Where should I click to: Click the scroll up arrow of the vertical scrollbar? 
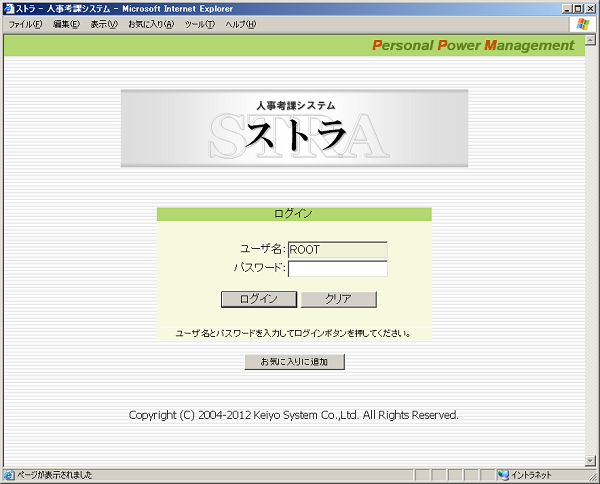tap(590, 40)
